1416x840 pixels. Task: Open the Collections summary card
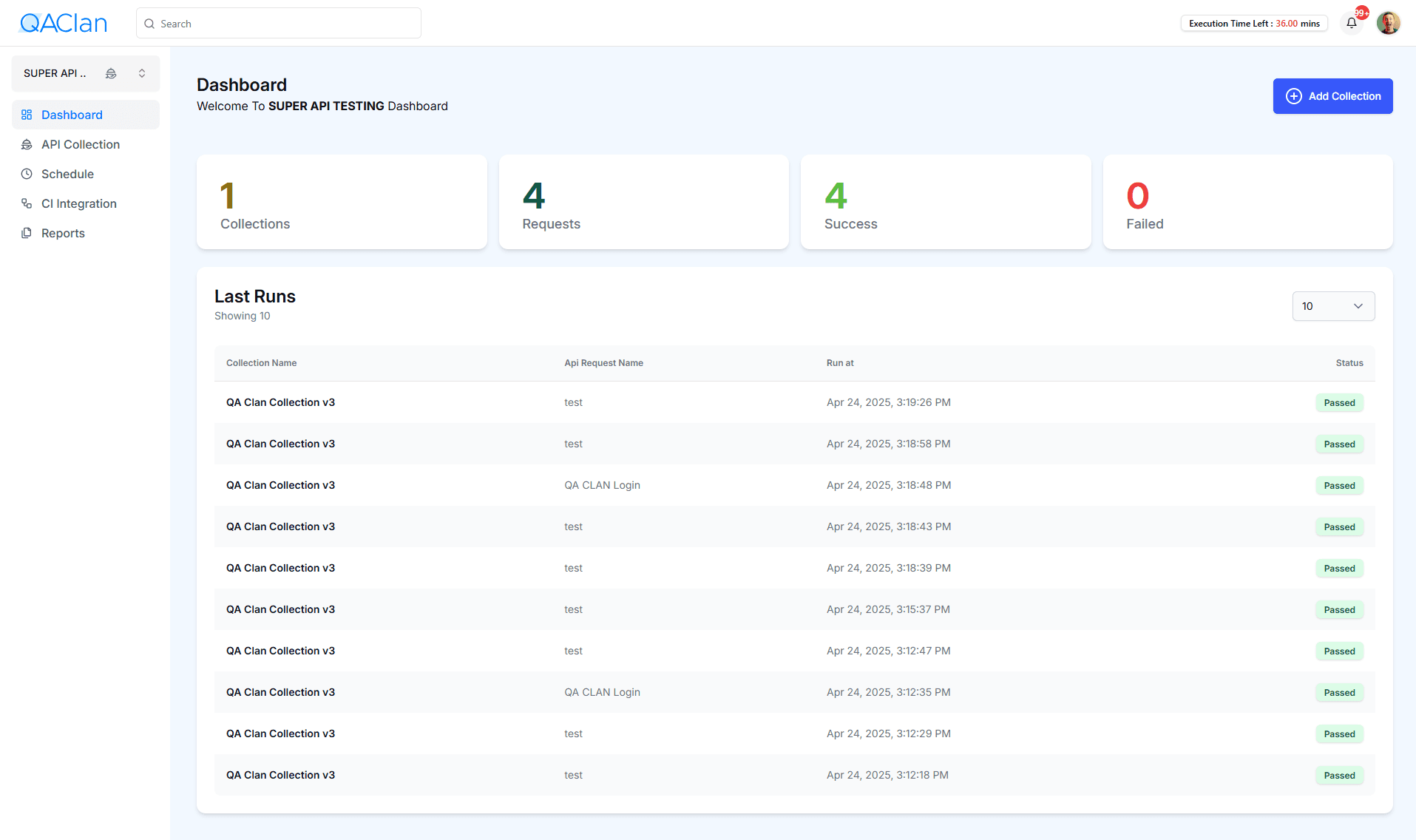342,202
